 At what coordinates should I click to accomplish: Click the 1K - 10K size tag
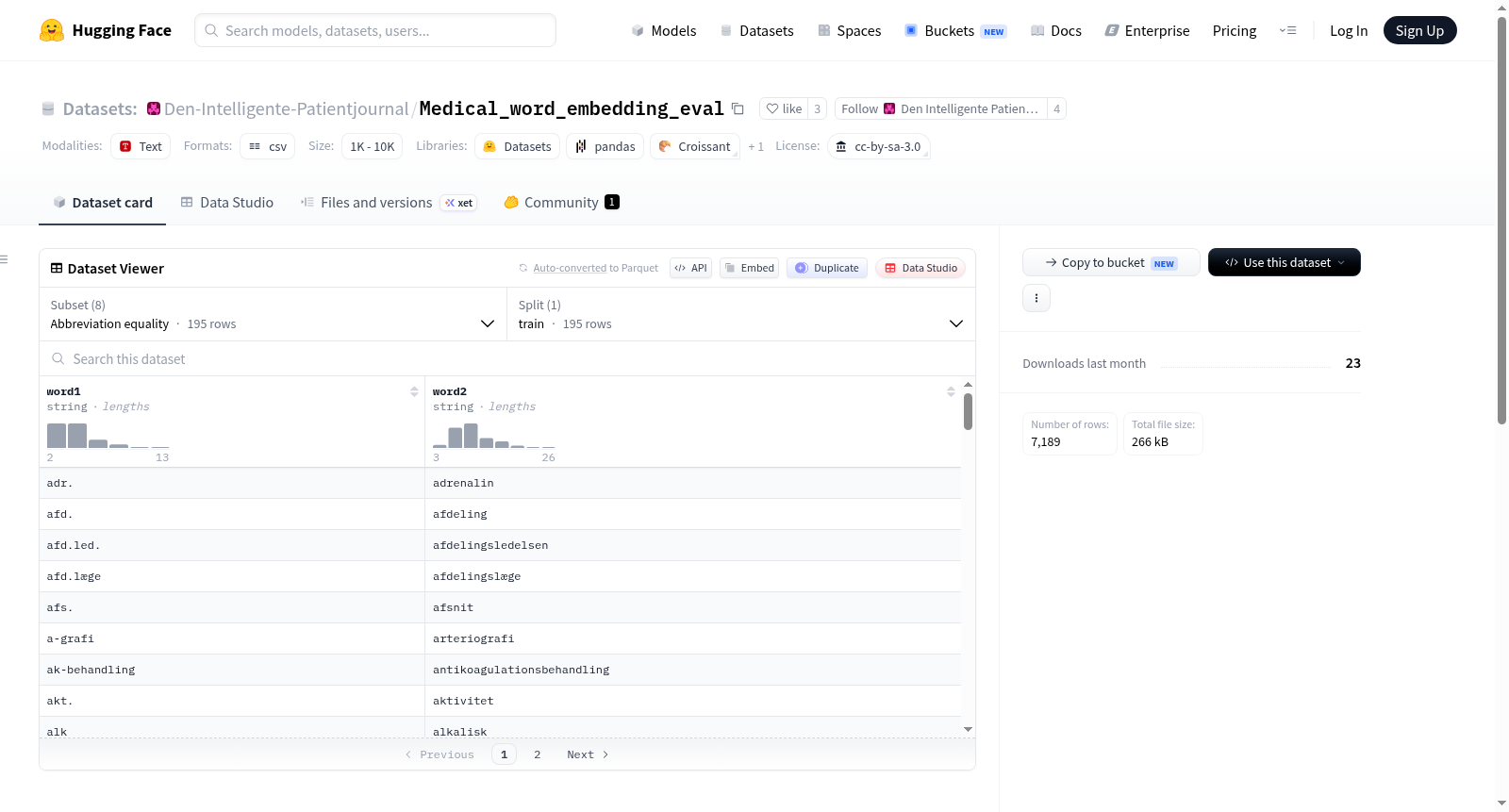tap(373, 146)
